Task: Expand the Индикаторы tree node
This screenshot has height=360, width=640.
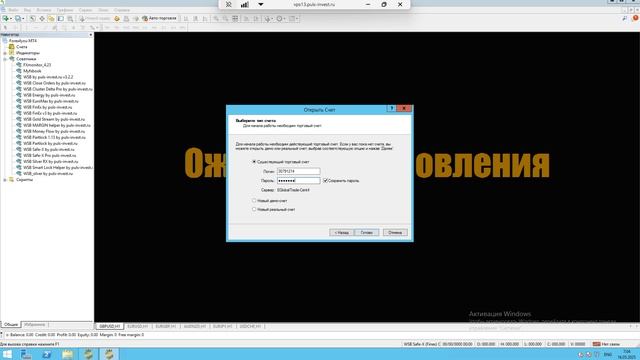Action: pos(5,53)
